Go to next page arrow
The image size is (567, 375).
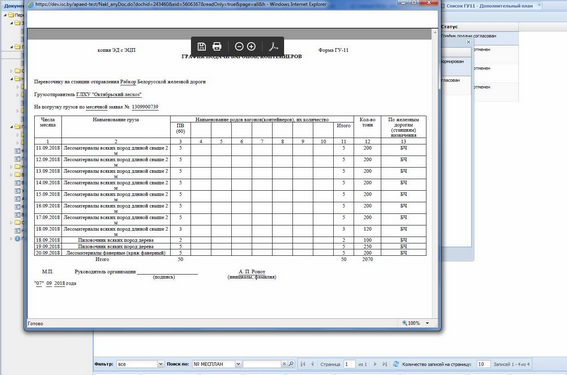click(x=375, y=364)
